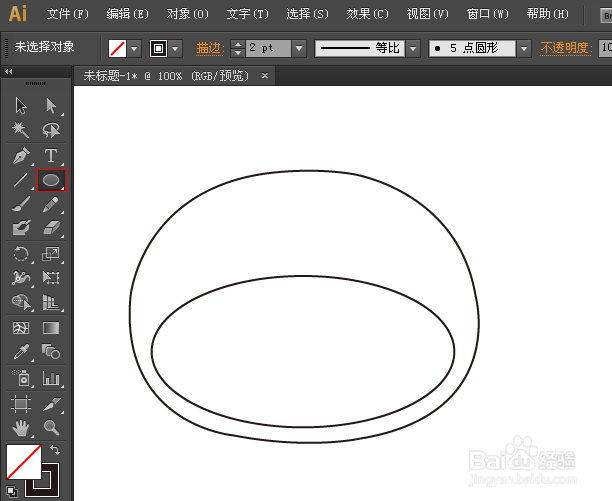
Task: Select the Blend tool
Action: (51, 352)
